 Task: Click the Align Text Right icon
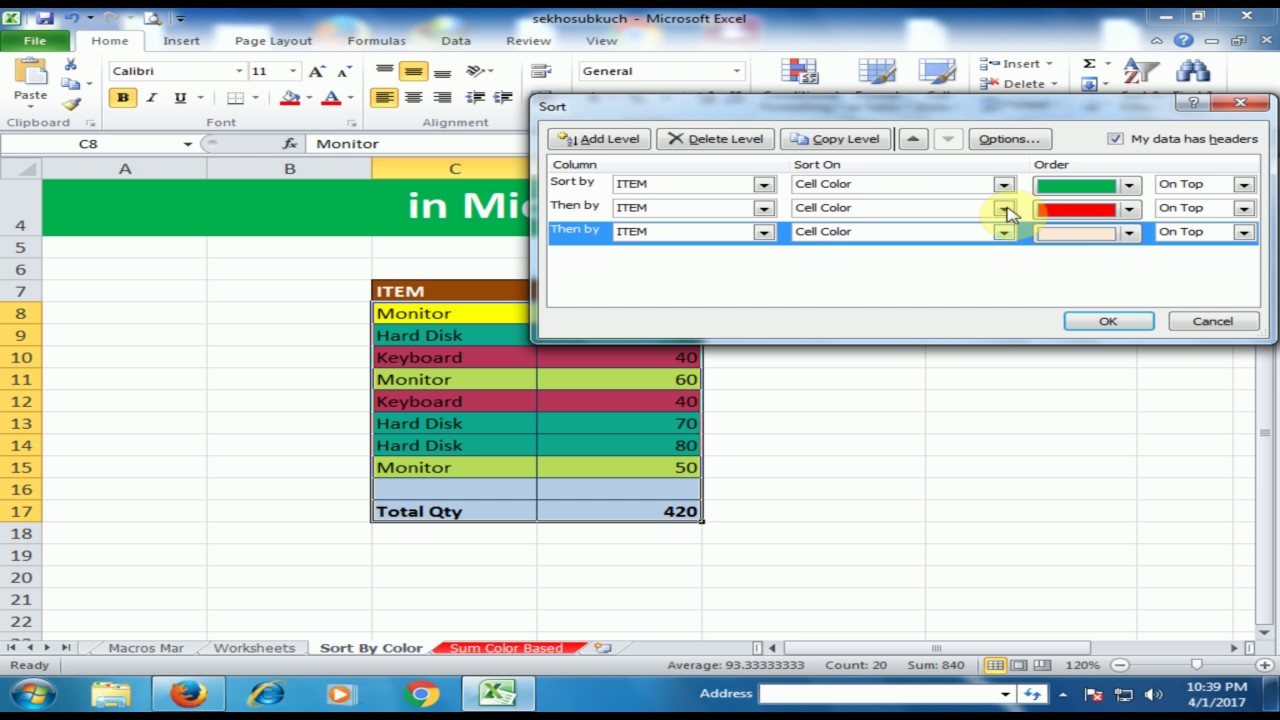pos(441,98)
